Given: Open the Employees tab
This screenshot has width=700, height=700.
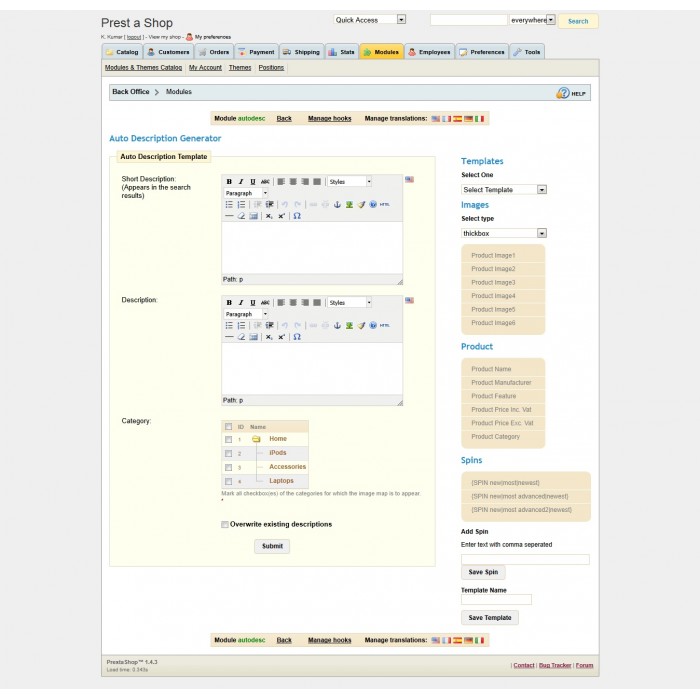Looking at the screenshot, I should coord(429,52).
